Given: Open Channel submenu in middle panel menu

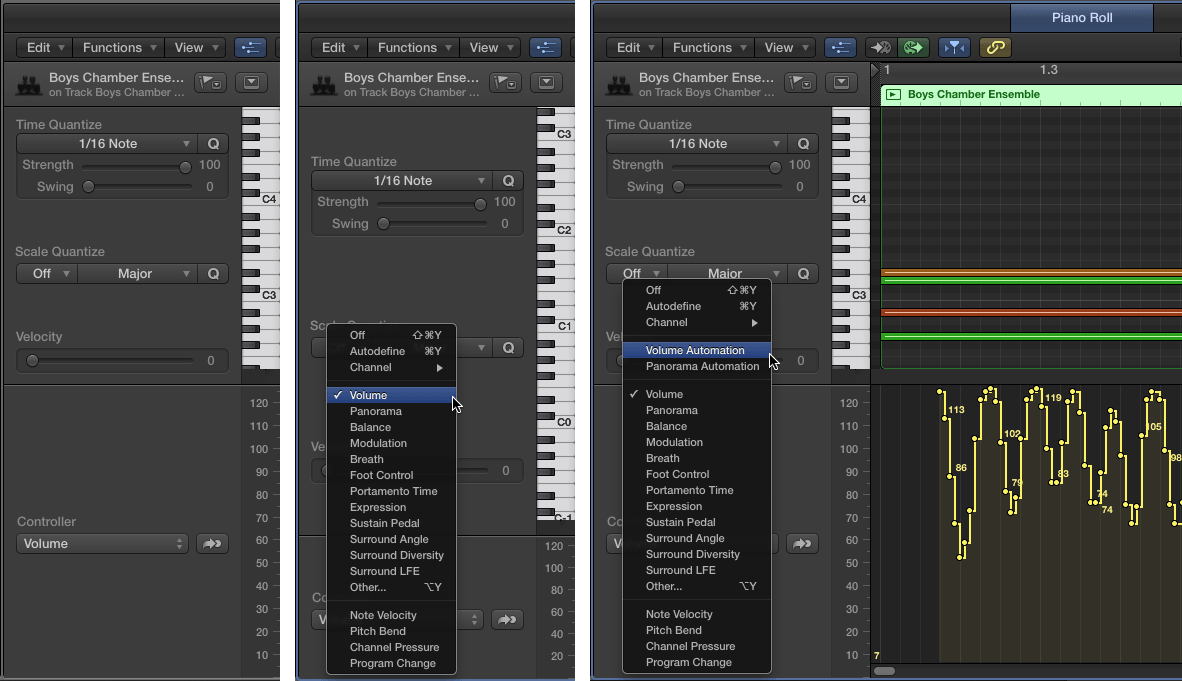Looking at the screenshot, I should pyautogui.click(x=391, y=367).
